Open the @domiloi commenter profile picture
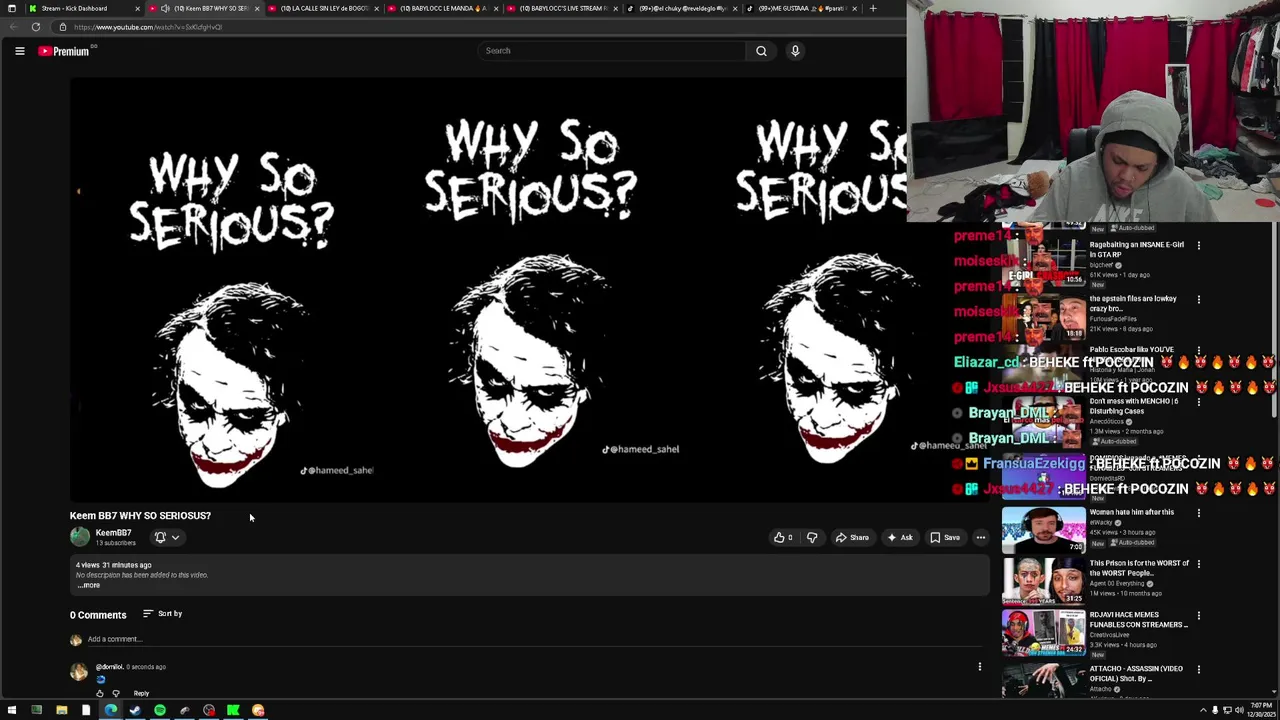This screenshot has height=720, width=1280. [x=78, y=673]
